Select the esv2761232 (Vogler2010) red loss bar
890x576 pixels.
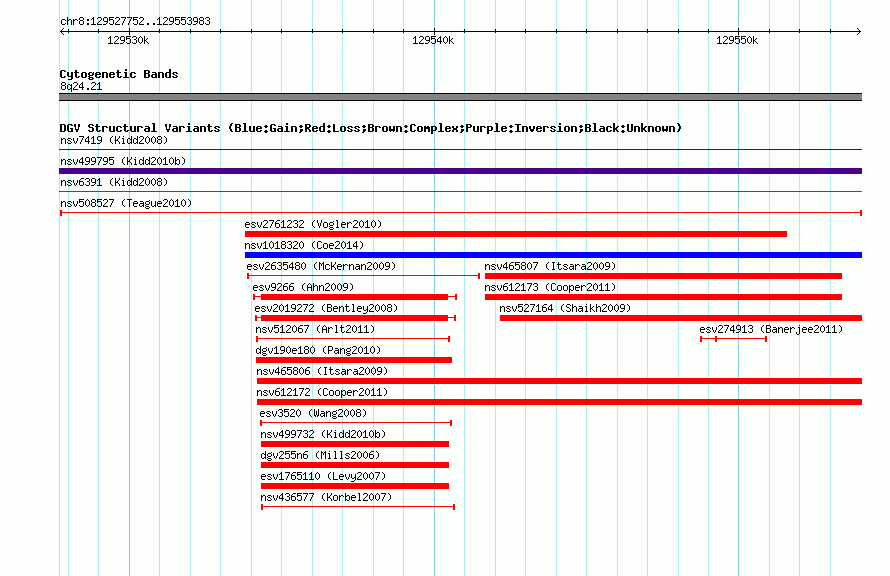click(515, 234)
